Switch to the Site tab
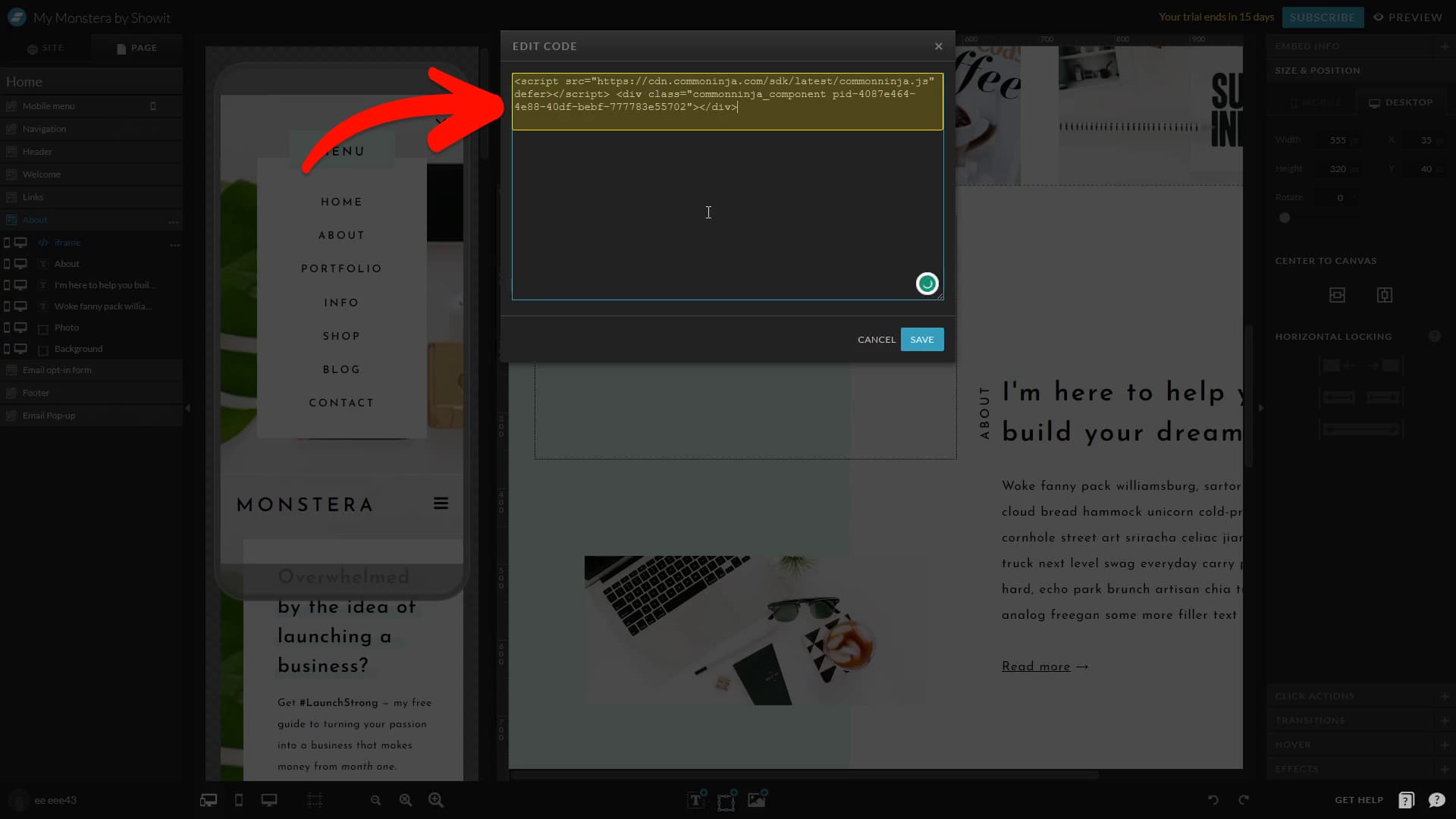This screenshot has width=1456, height=819. 45,48
